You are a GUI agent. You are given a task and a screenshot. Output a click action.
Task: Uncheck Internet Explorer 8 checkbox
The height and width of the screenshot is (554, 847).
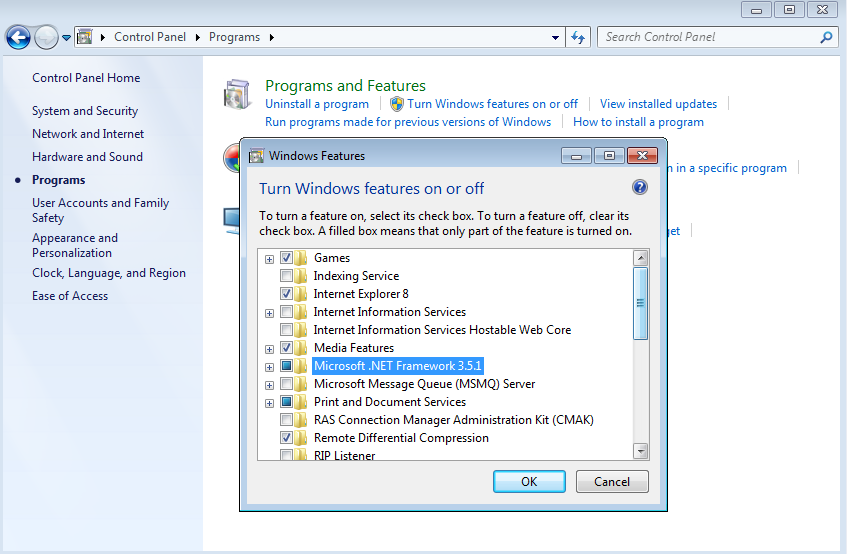pos(286,294)
